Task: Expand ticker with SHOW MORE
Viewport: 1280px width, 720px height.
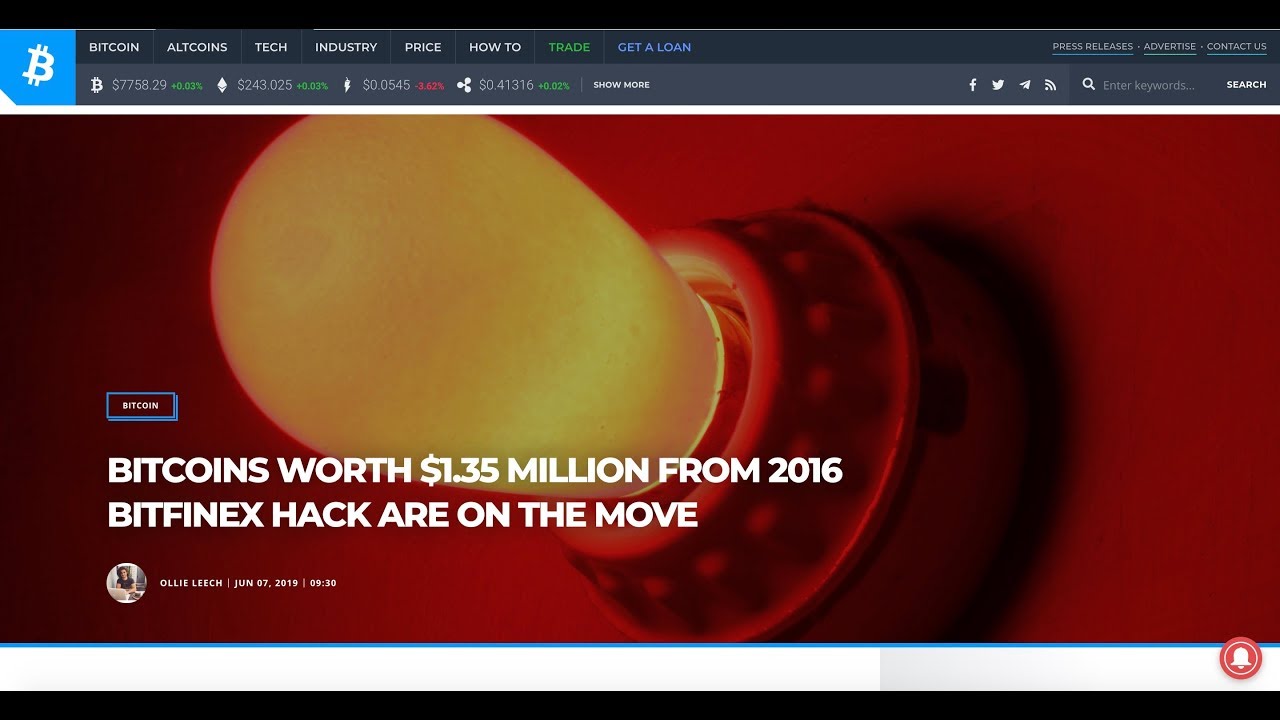Action: [x=621, y=85]
